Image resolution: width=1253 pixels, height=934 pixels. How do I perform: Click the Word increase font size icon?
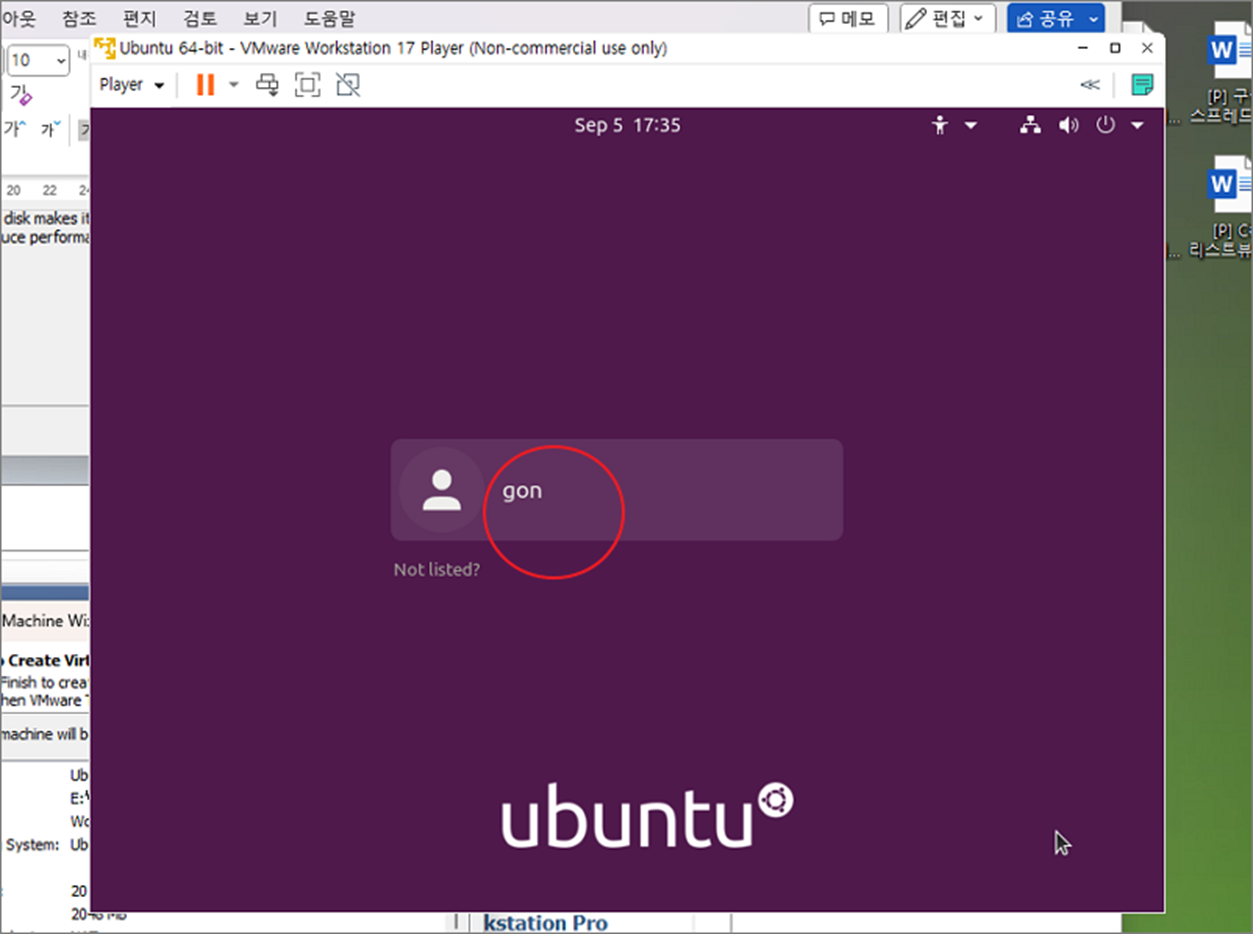pos(14,129)
